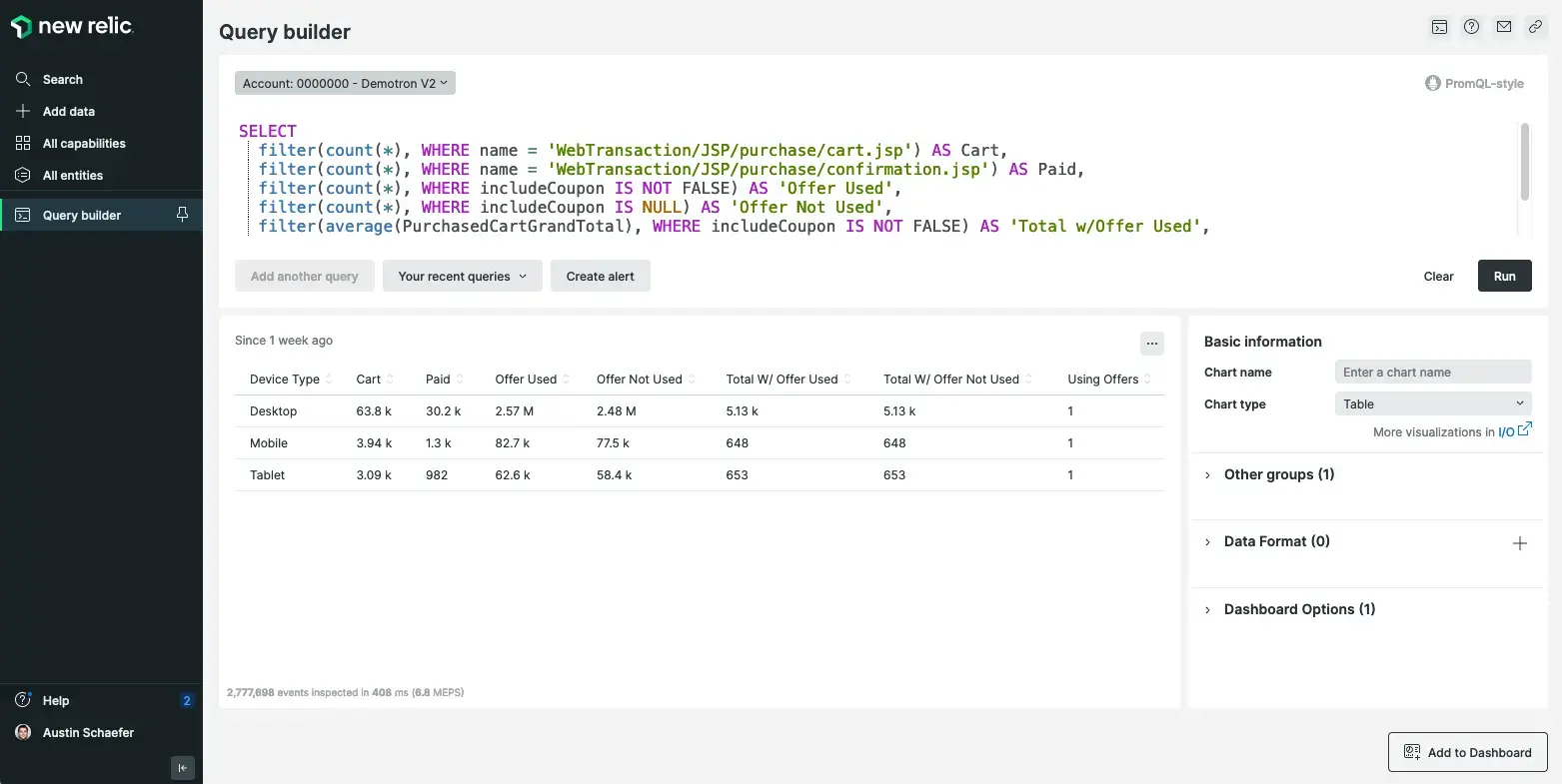Click the query editor vertical scrollbar
1562x784 pixels.
(x=1524, y=162)
